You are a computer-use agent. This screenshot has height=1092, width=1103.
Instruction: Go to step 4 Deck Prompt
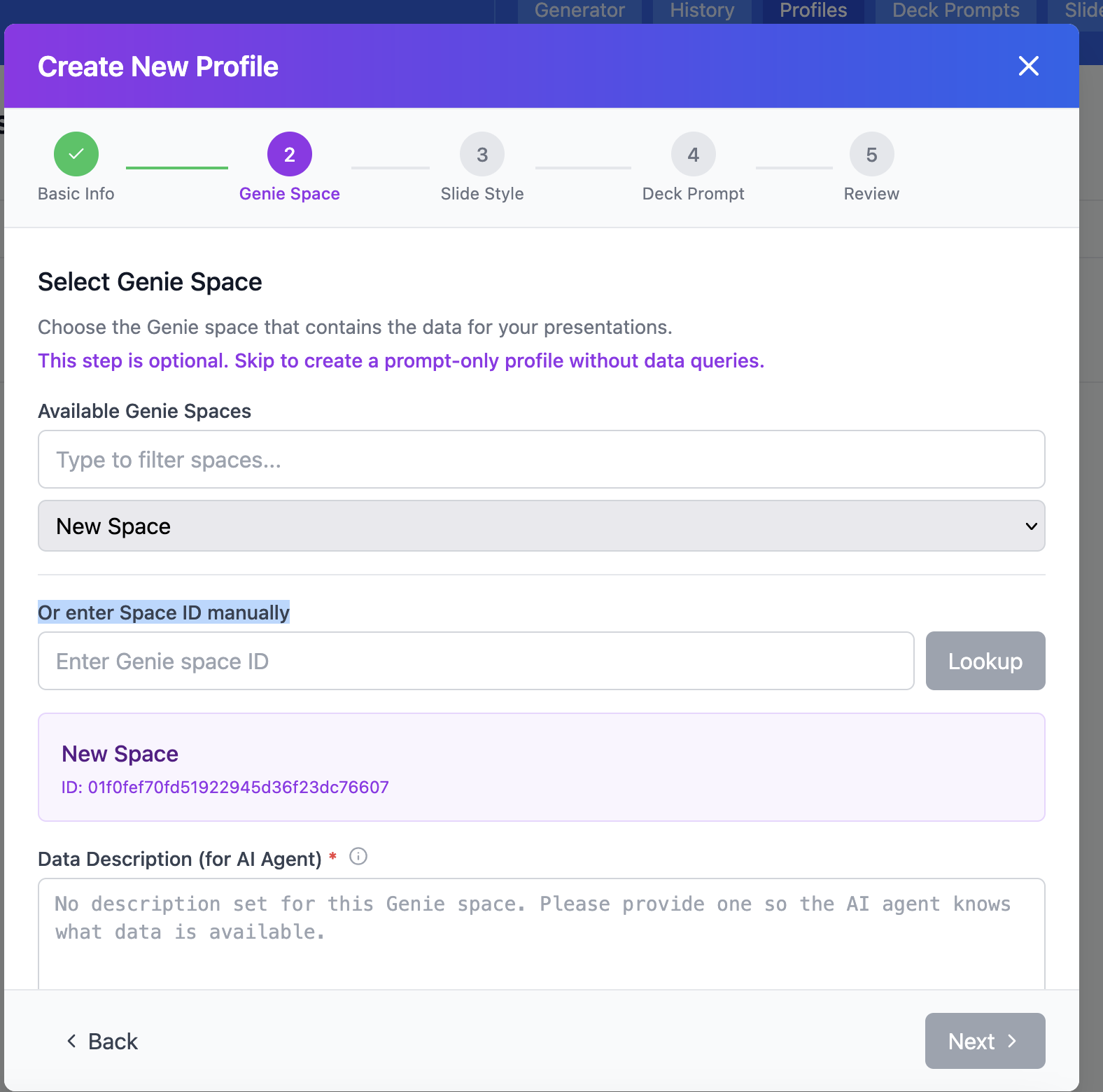(x=693, y=154)
